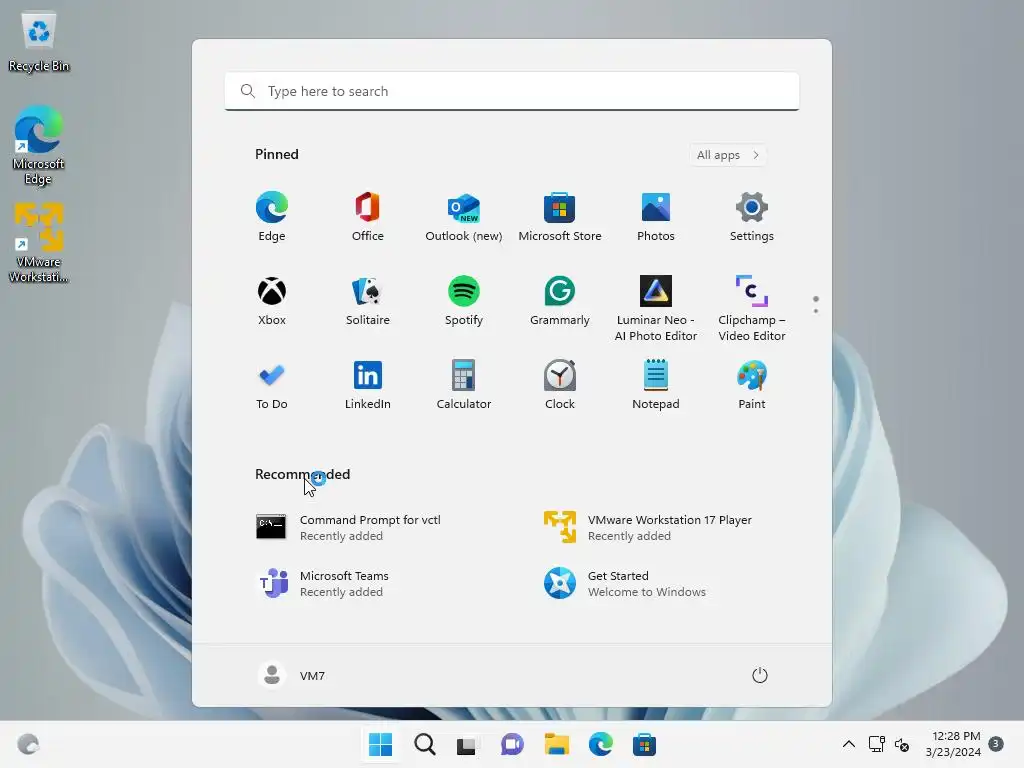Open Outlook (new) app
This screenshot has height=768, width=1024.
click(x=464, y=217)
